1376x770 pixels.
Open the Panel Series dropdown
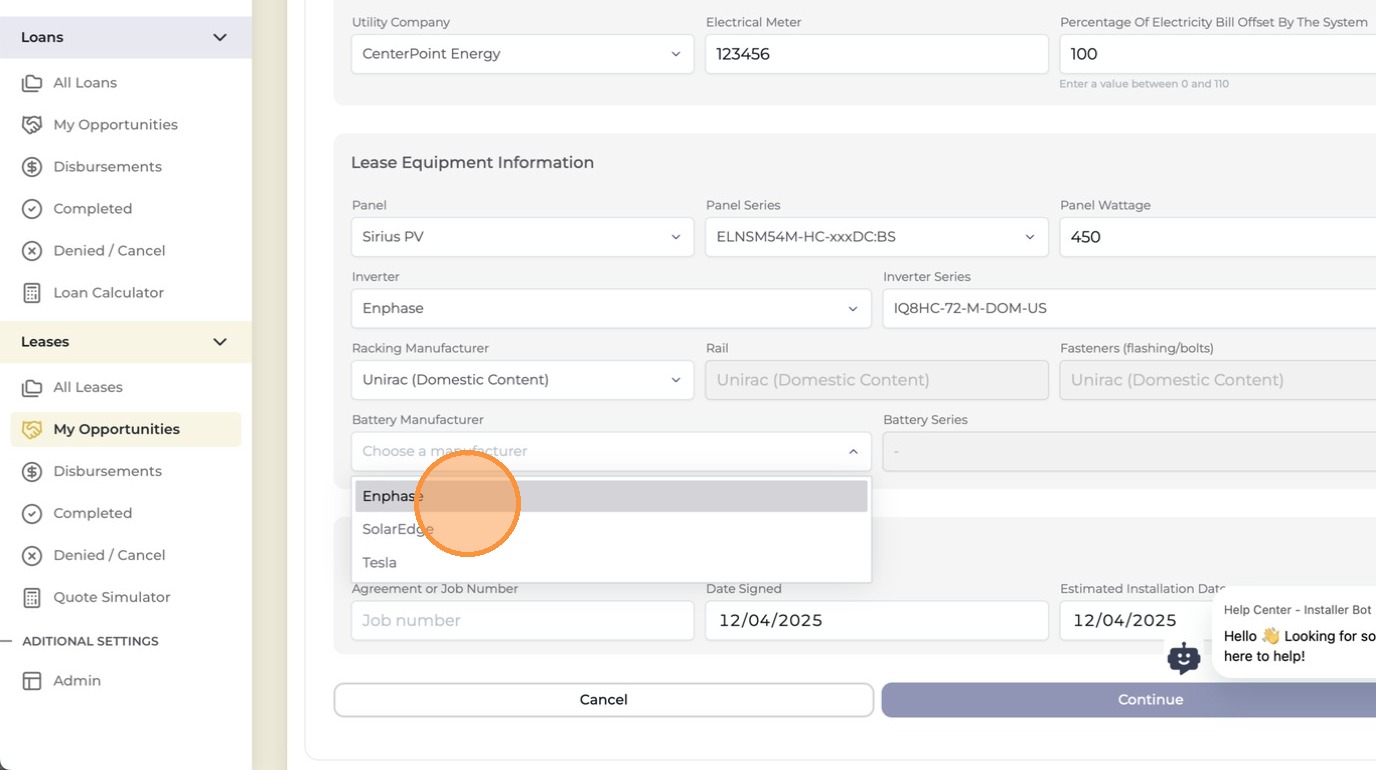tap(876, 237)
